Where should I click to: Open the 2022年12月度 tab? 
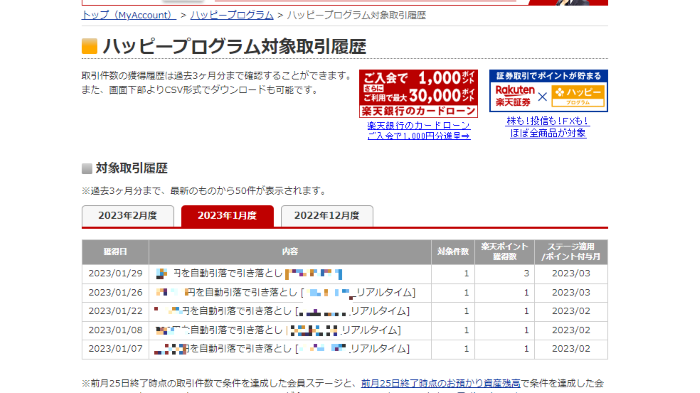point(327,216)
